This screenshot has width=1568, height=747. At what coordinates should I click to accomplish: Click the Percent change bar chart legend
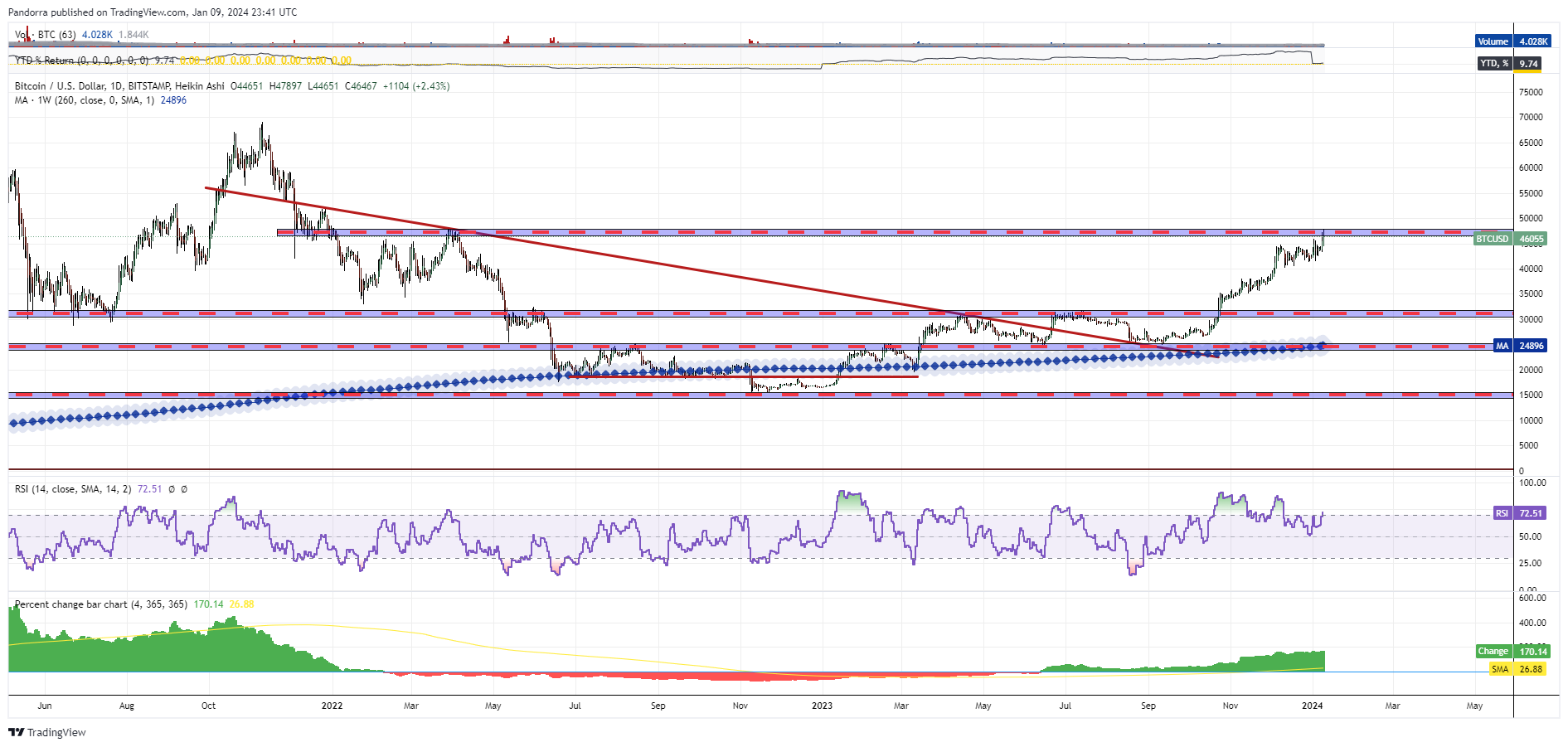(x=101, y=604)
